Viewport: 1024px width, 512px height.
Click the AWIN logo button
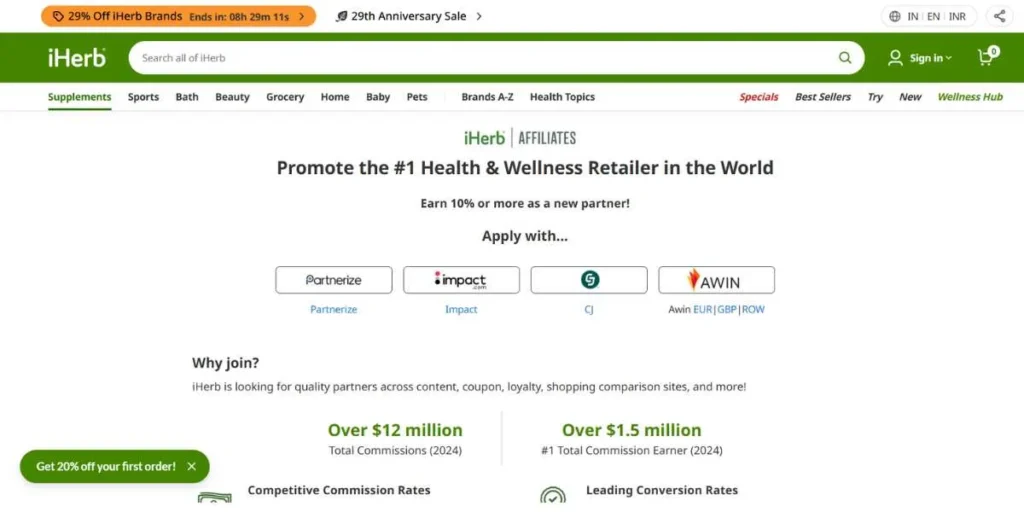coord(716,280)
